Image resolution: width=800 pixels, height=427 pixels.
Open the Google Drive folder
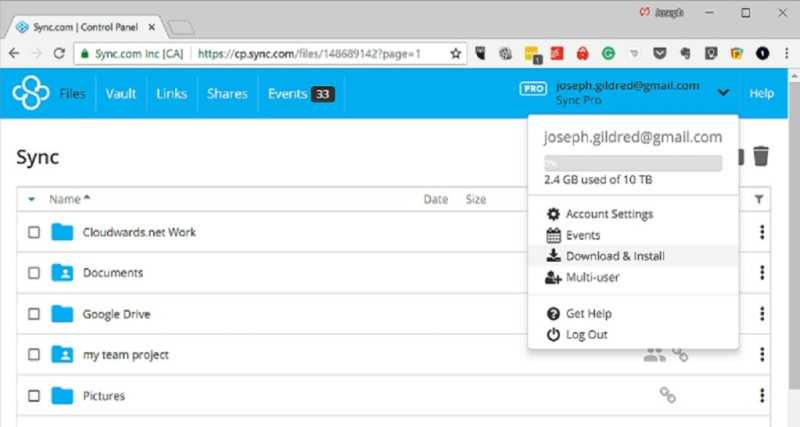[x=116, y=314]
